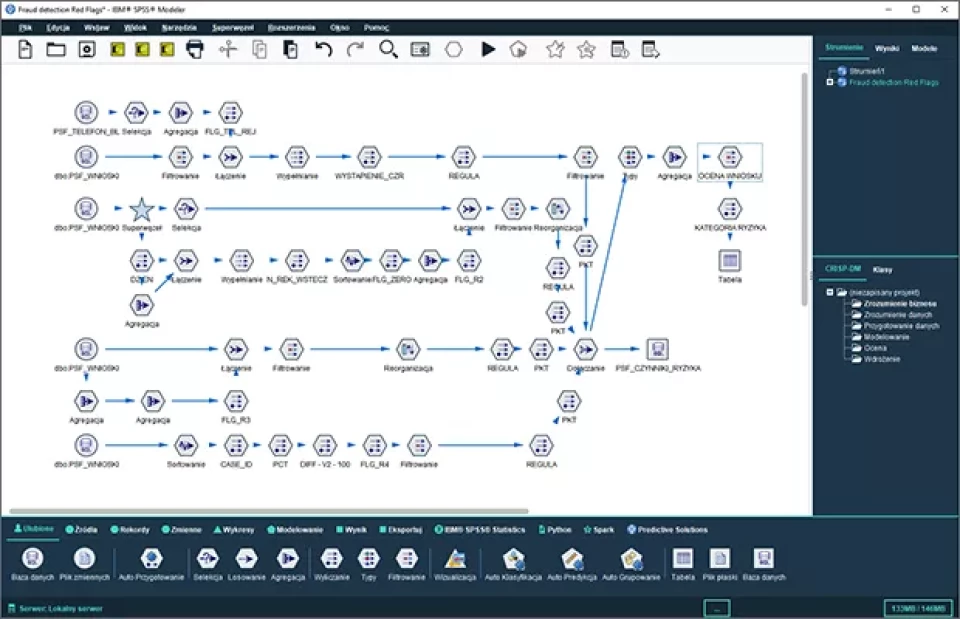Image resolution: width=960 pixels, height=619 pixels.
Task: Click the Tabela output node on the canvas
Action: click(730, 260)
